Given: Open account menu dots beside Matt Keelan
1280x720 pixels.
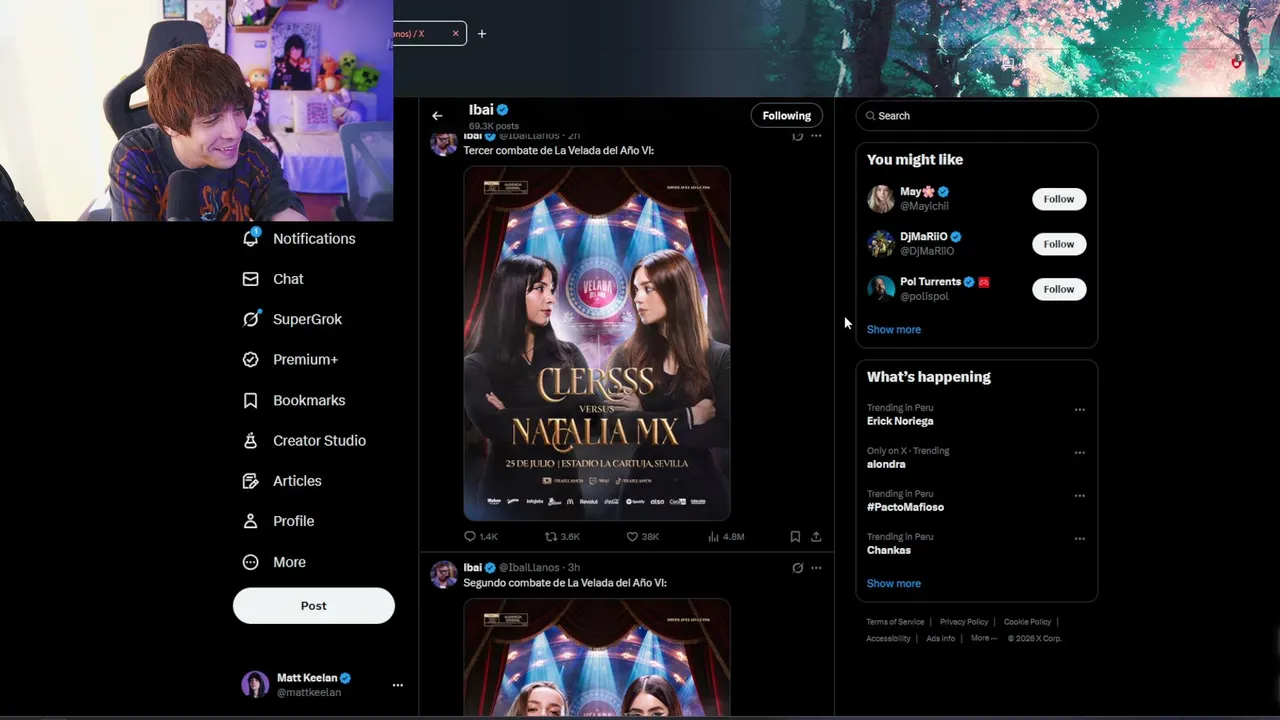Looking at the screenshot, I should pos(397,685).
